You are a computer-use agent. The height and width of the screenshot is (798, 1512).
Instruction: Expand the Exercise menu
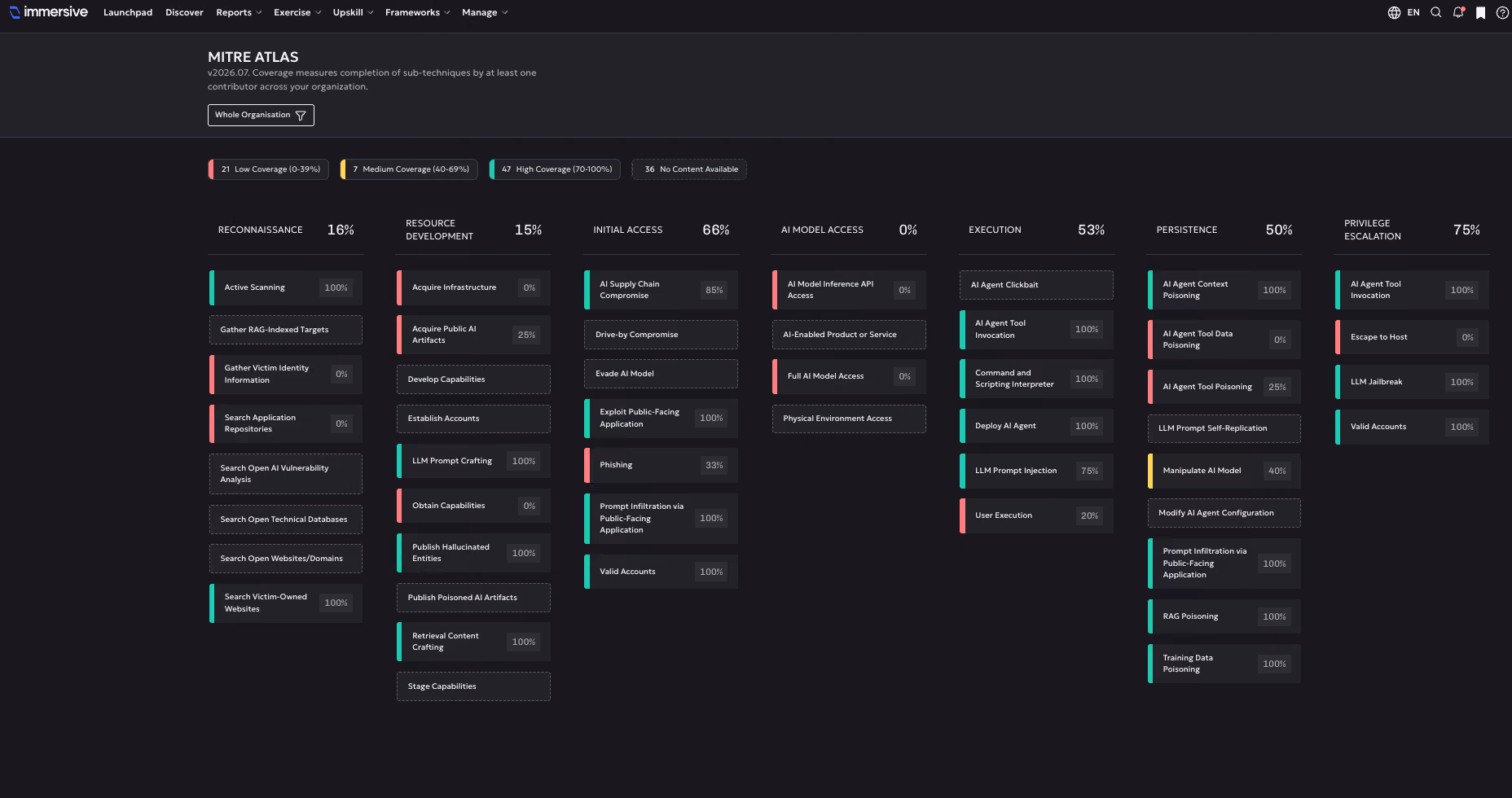coord(297,12)
